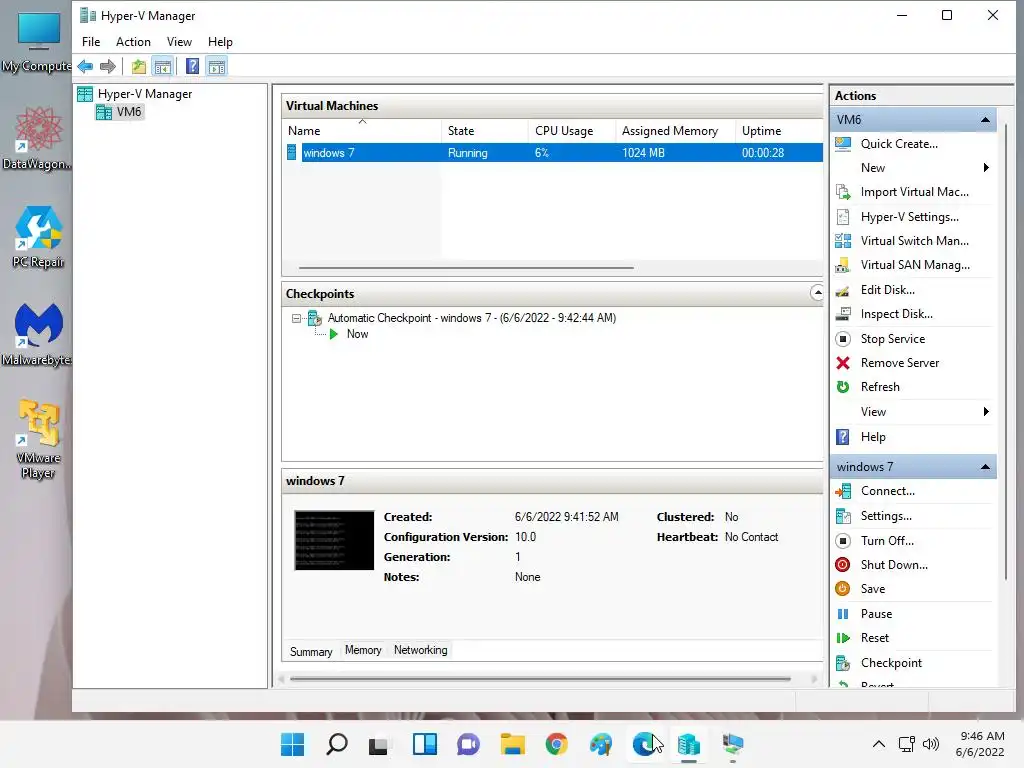Click the Virtual Machines list horizontal scrollbar

(466, 268)
